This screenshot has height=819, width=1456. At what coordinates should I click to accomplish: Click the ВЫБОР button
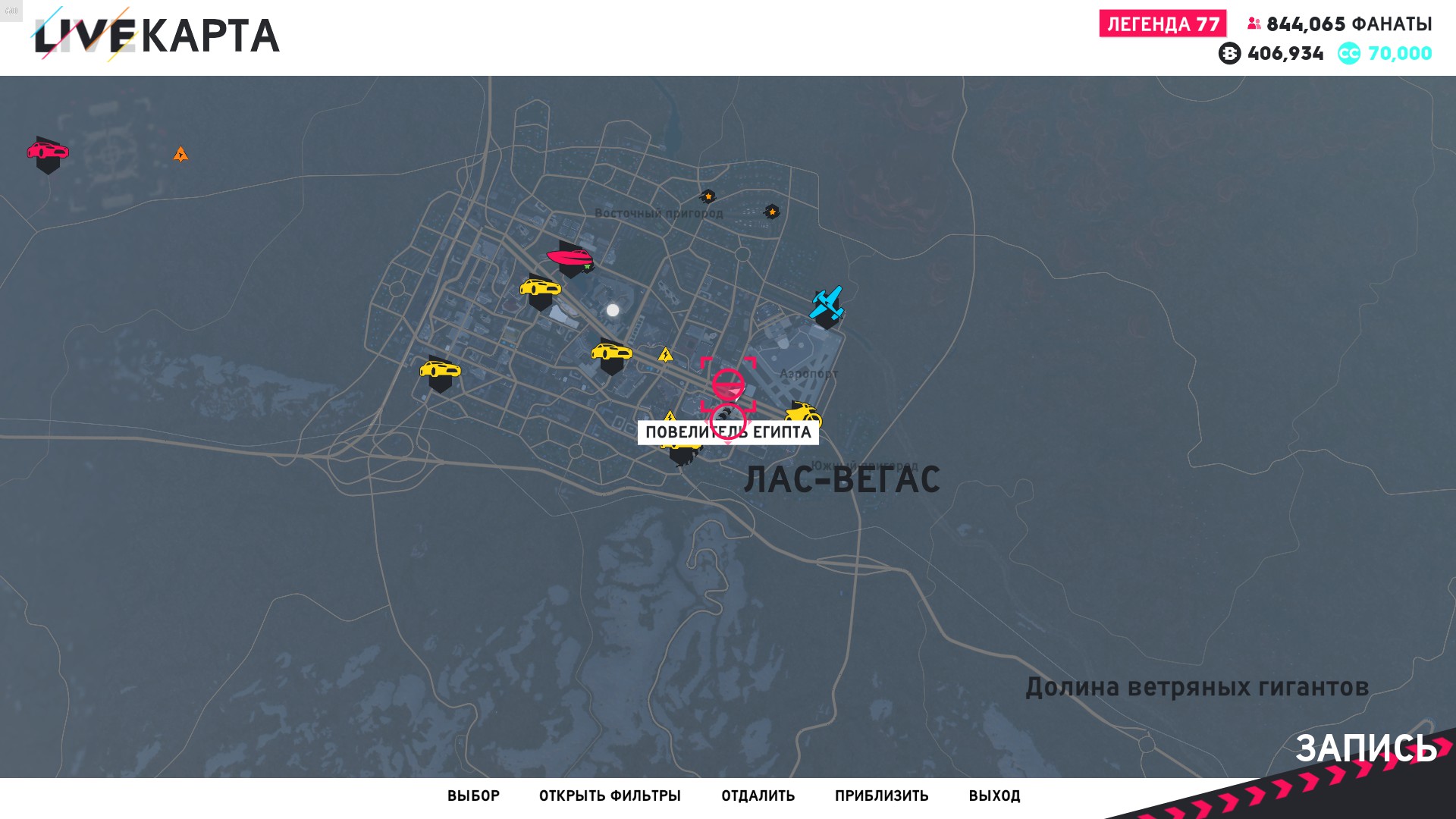(473, 795)
